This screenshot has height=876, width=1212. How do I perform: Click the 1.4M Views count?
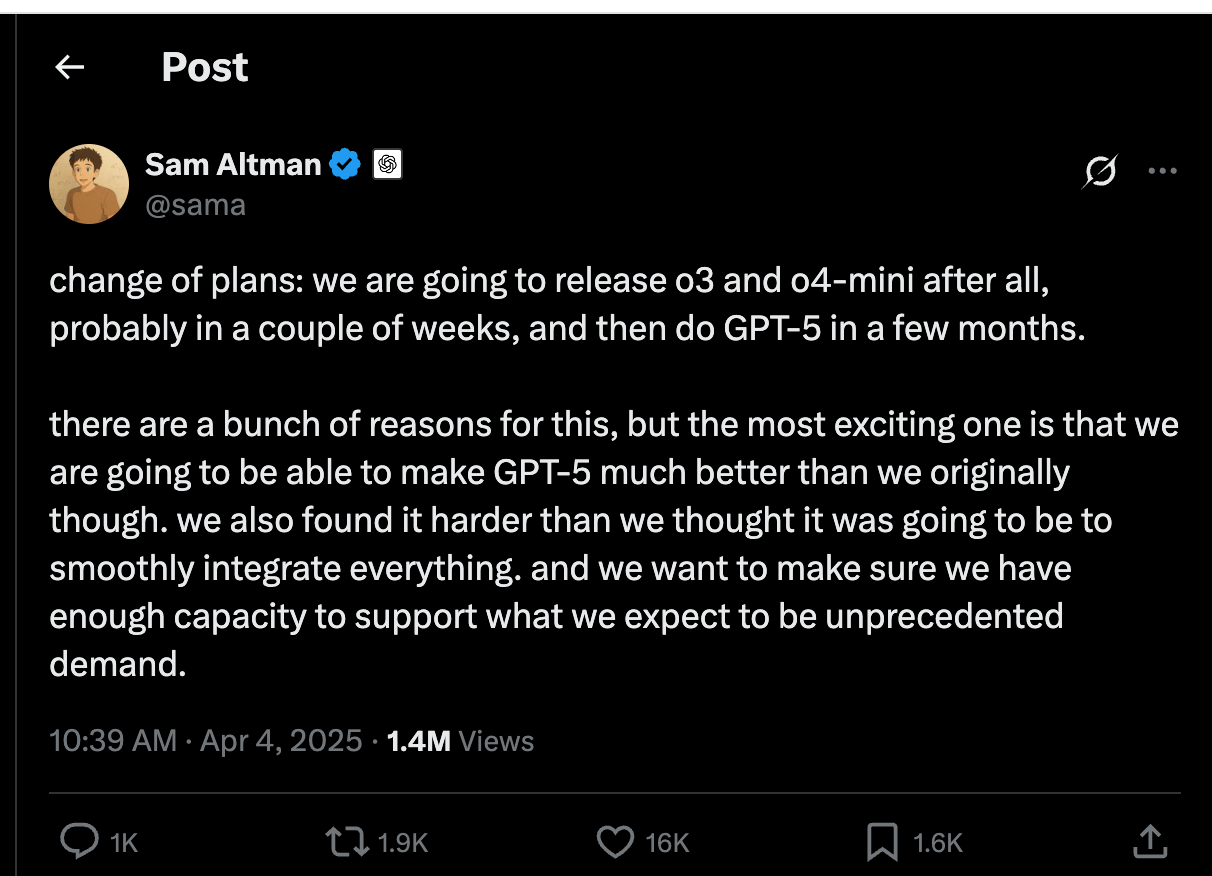click(460, 741)
